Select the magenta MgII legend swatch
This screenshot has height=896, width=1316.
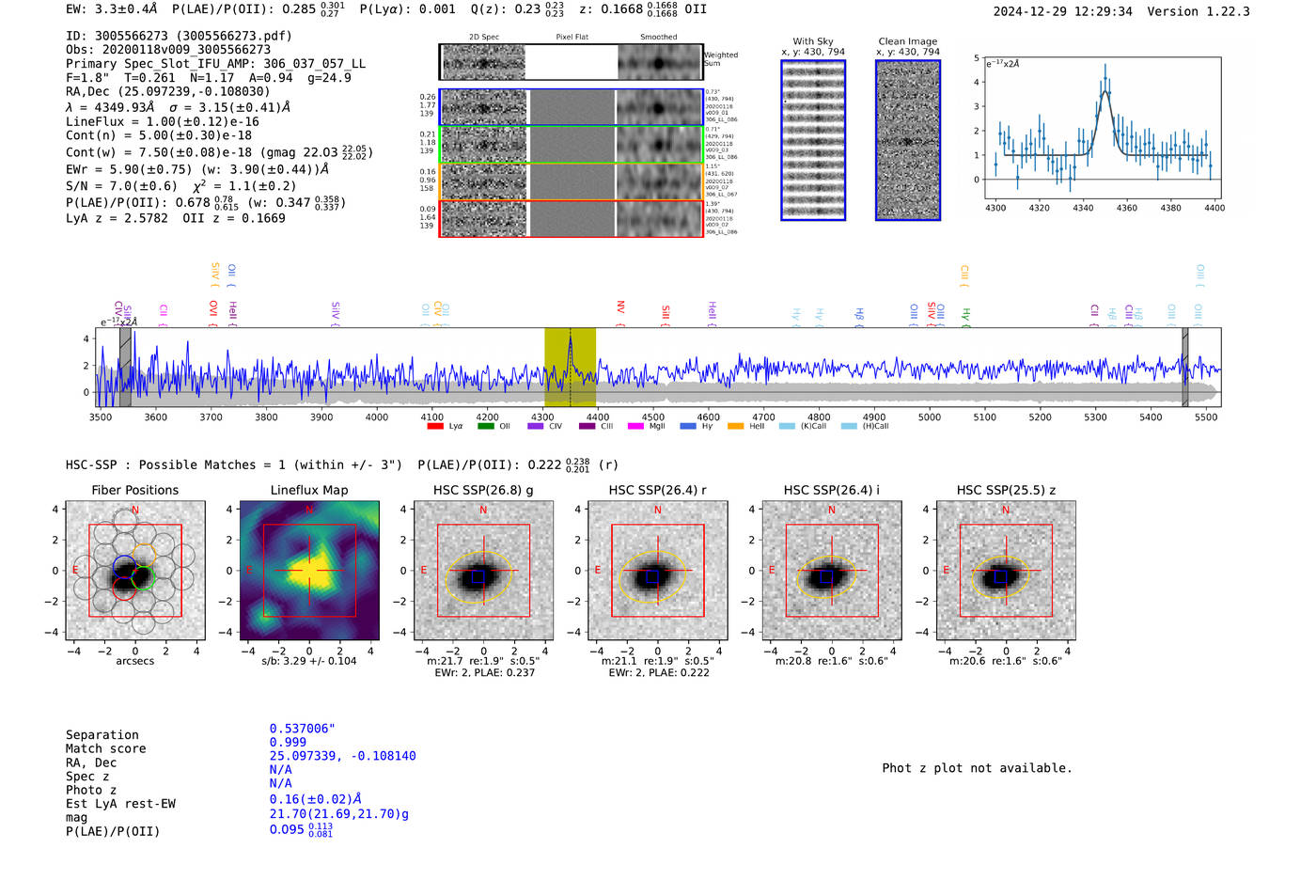635,426
